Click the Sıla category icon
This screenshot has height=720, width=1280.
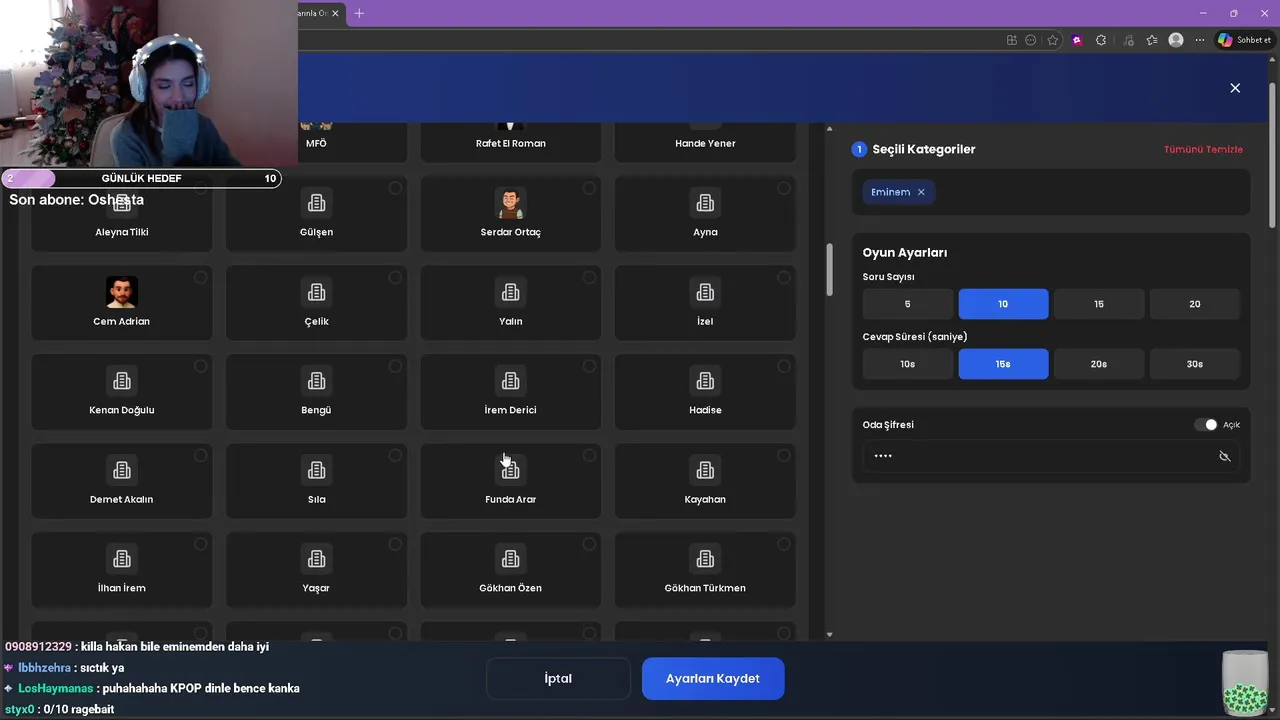316,470
